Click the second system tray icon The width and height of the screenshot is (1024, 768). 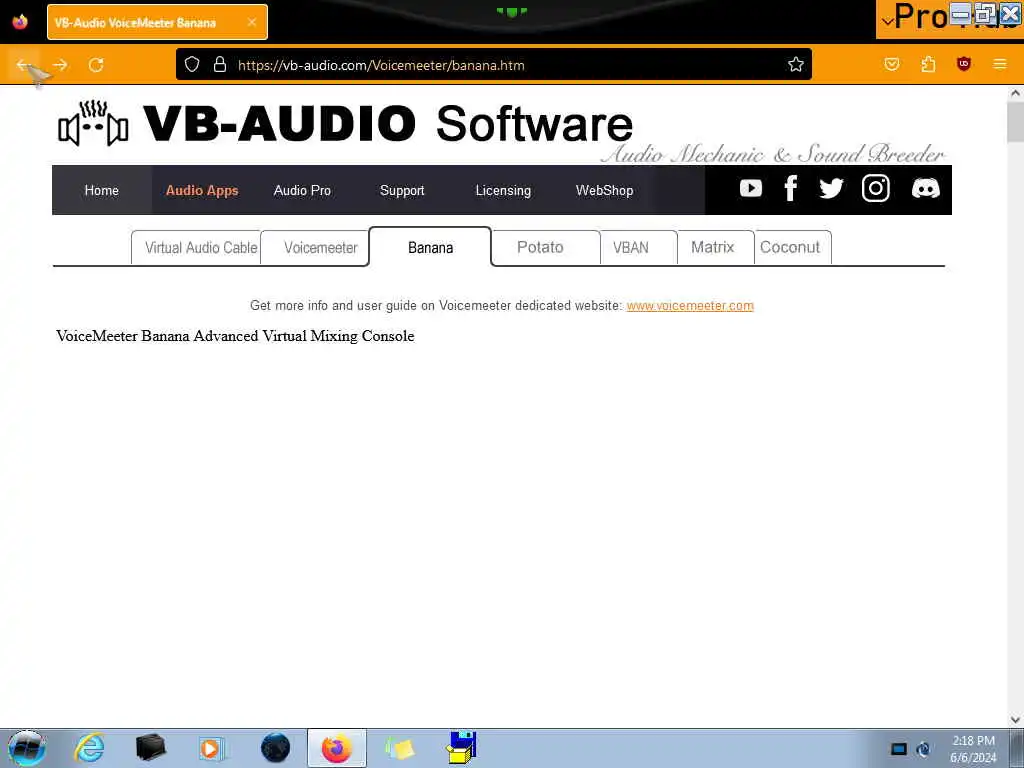tap(923, 749)
